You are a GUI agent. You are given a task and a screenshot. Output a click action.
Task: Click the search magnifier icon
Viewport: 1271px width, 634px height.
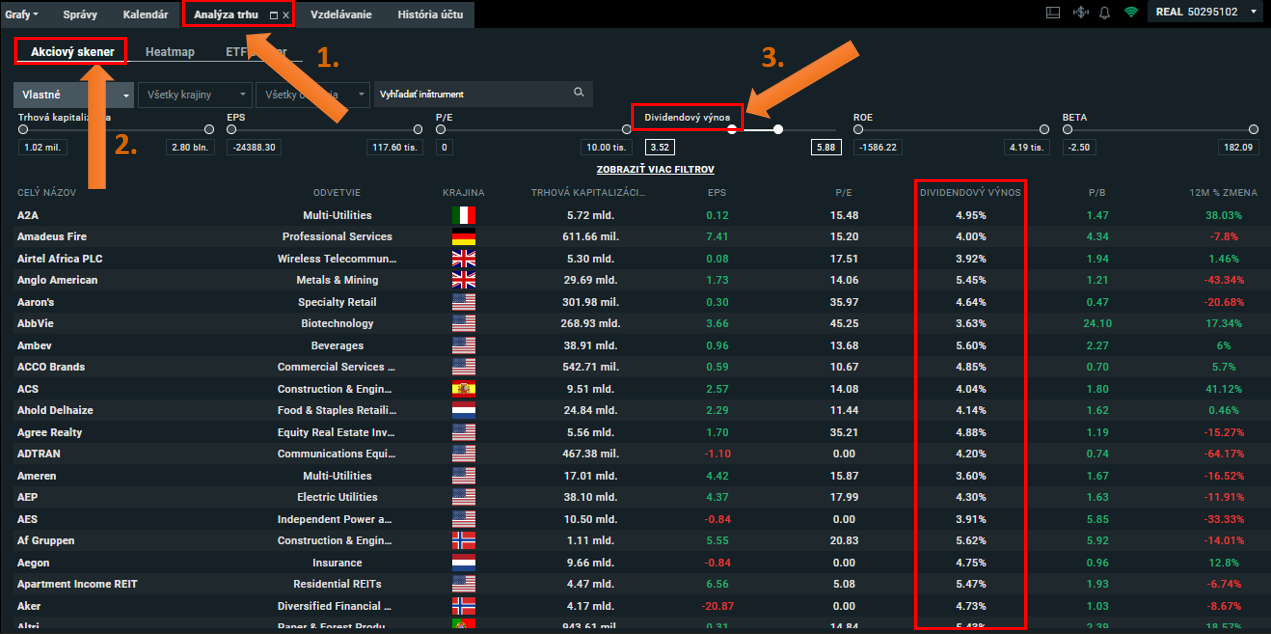[578, 93]
